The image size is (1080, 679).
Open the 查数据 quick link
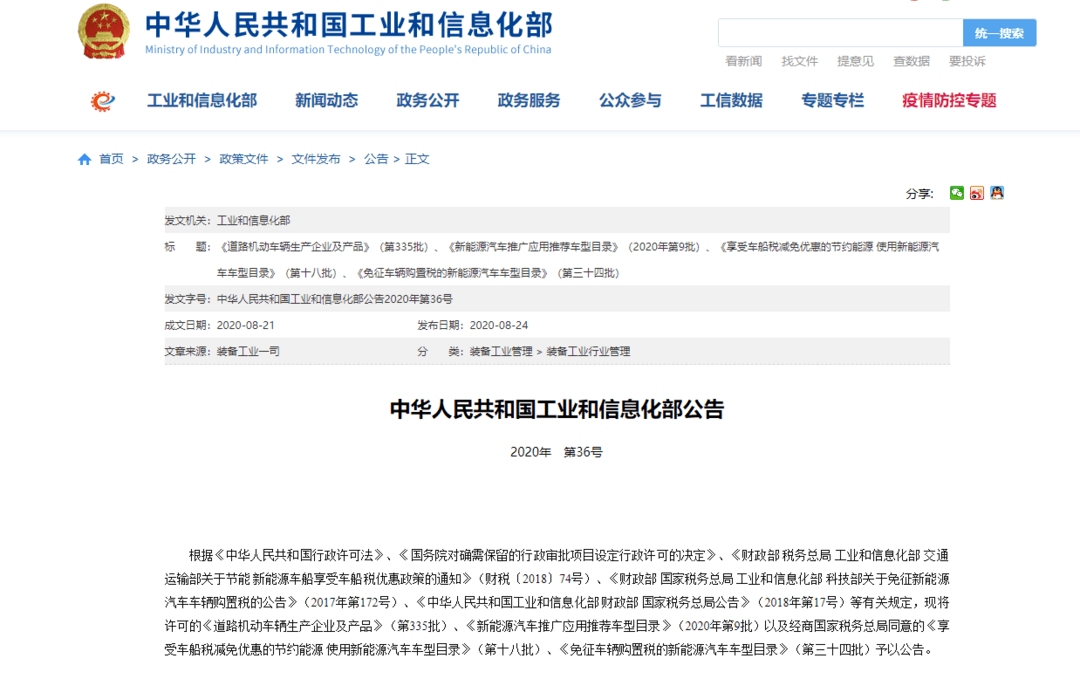pos(911,61)
